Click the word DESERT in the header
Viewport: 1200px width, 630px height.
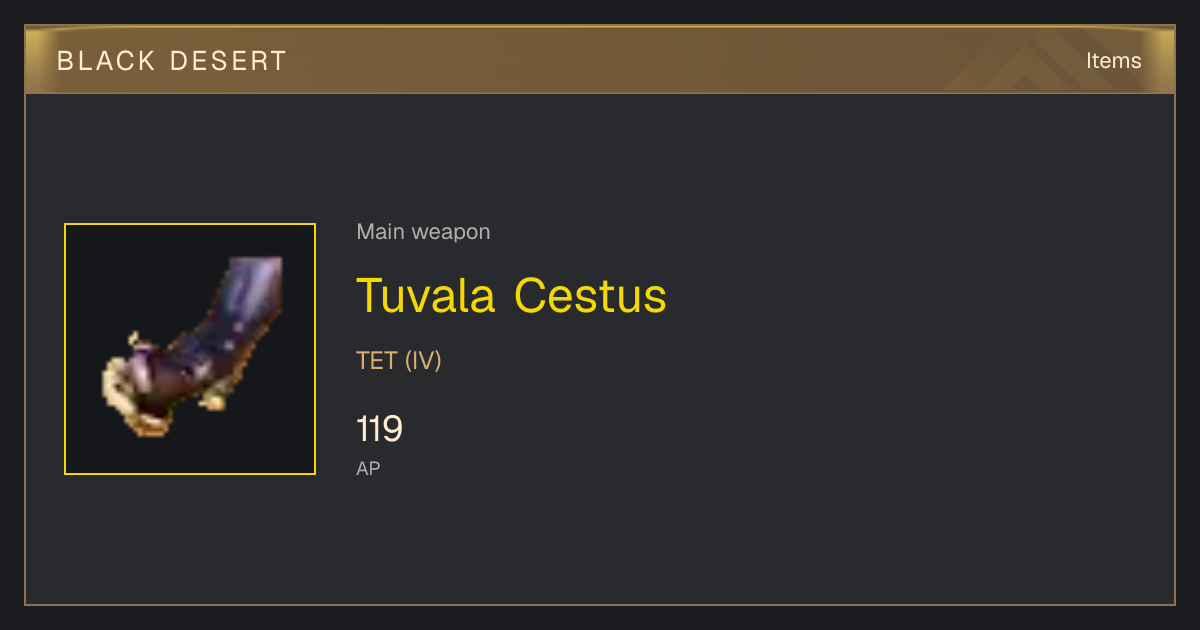click(x=229, y=61)
